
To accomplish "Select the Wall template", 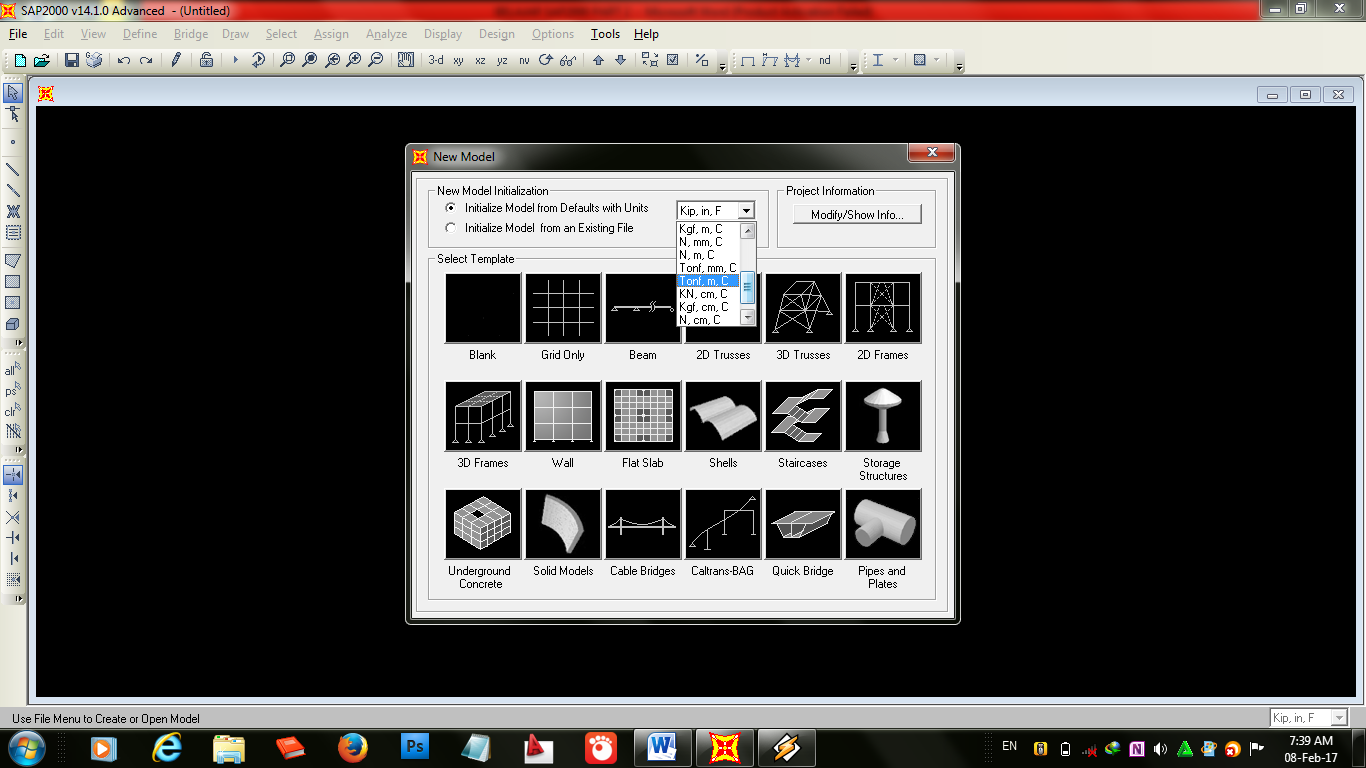I will 563,416.
